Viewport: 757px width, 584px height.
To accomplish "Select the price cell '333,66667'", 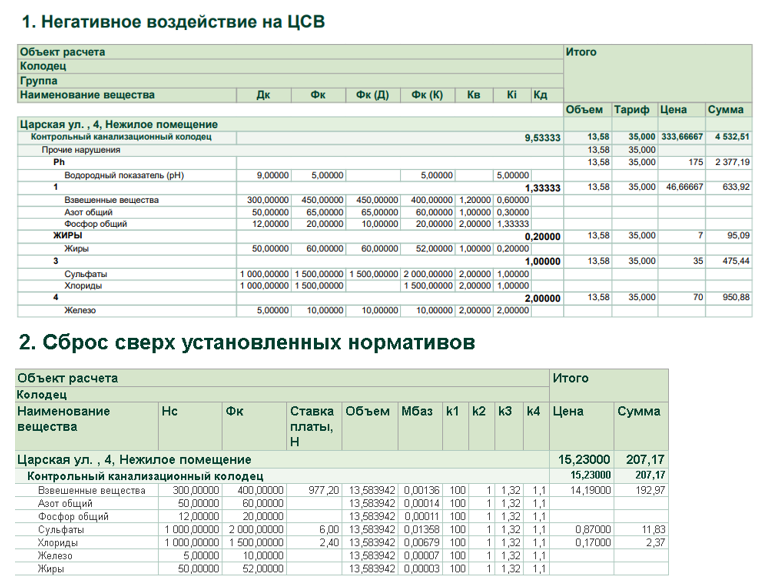I will point(681,136).
